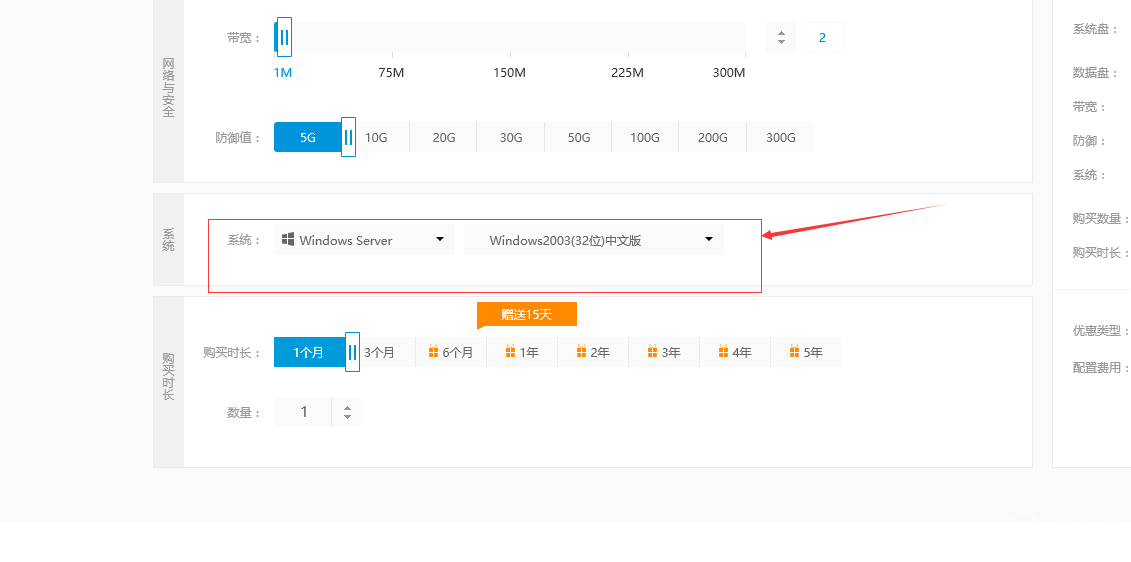Click the gift icon on 5年 option
Screen dimensions: 1131x562
pos(794,352)
